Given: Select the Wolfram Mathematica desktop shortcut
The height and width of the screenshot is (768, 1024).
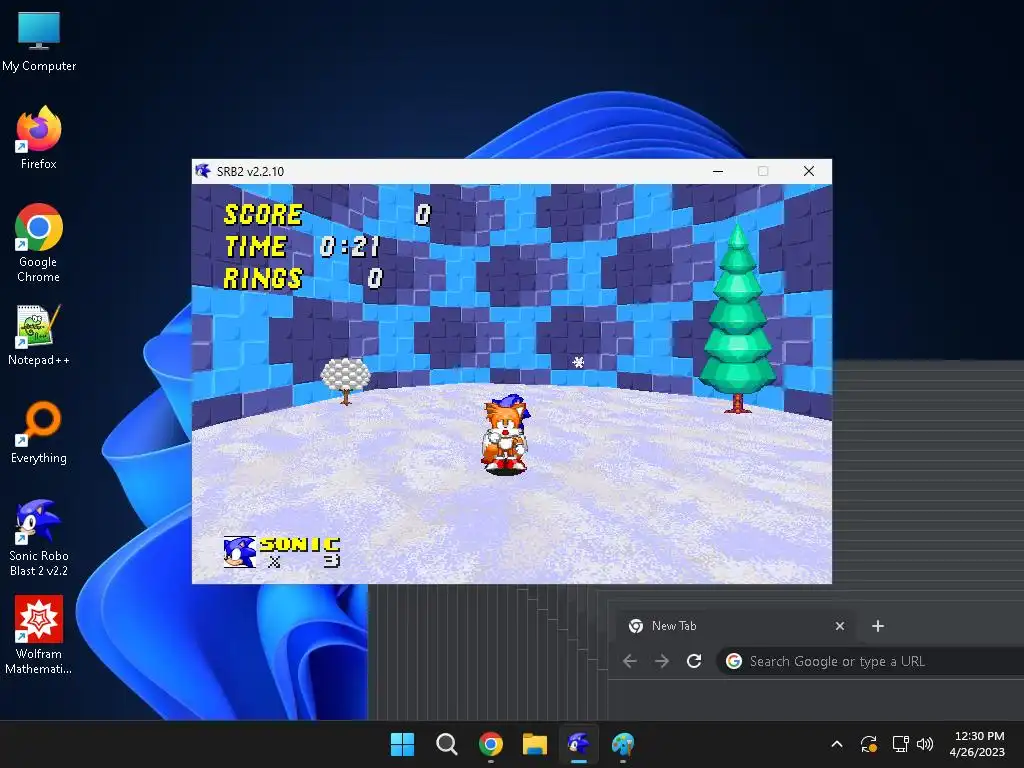Looking at the screenshot, I should tap(39, 635).
